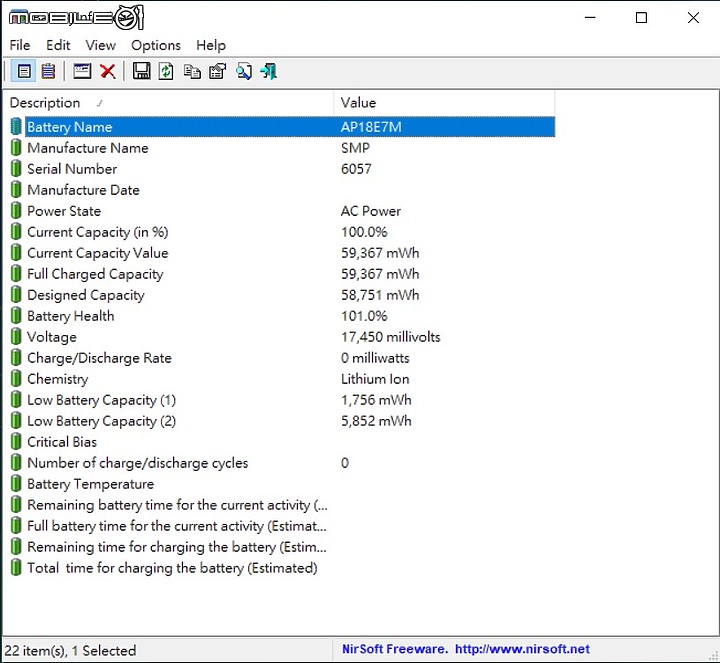Open the File menu
This screenshot has height=663, width=720.
coord(20,45)
